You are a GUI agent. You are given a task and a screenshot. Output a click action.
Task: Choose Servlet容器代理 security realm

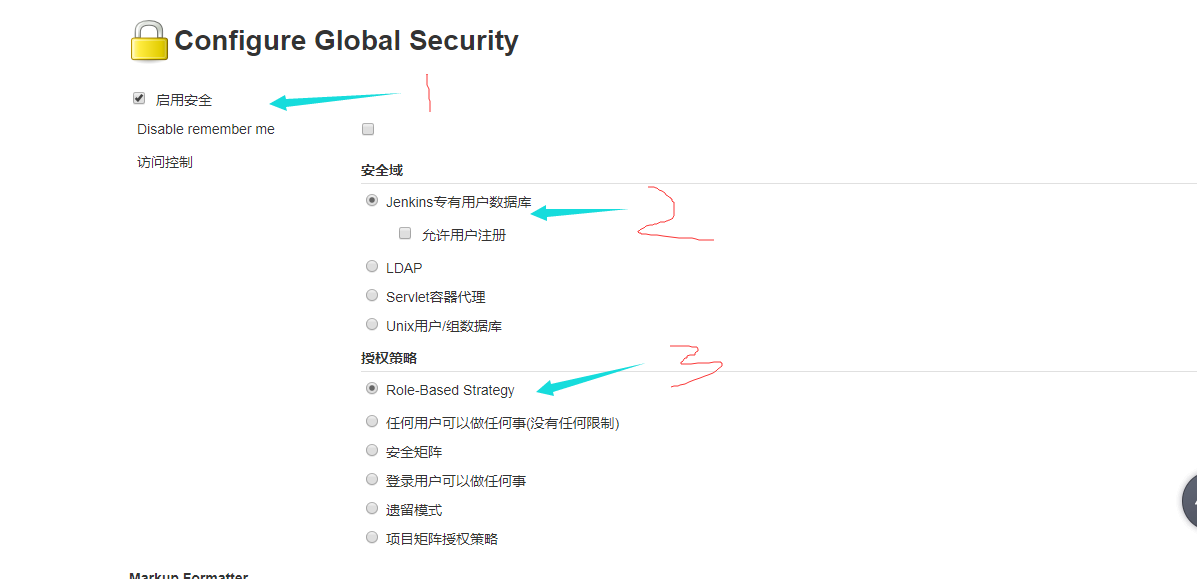pyautogui.click(x=372, y=295)
